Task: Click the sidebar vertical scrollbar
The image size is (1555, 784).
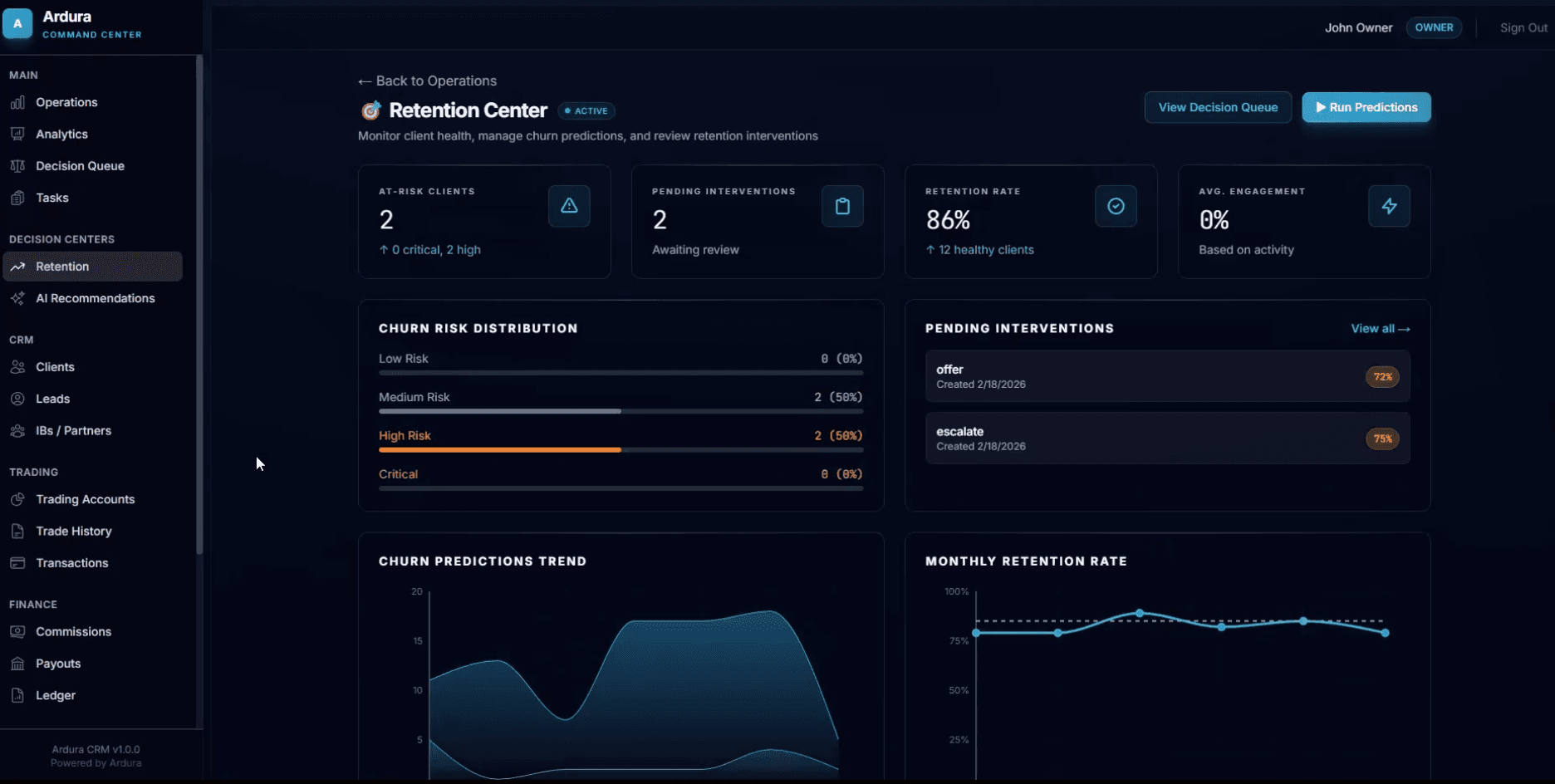Action: tap(199, 304)
